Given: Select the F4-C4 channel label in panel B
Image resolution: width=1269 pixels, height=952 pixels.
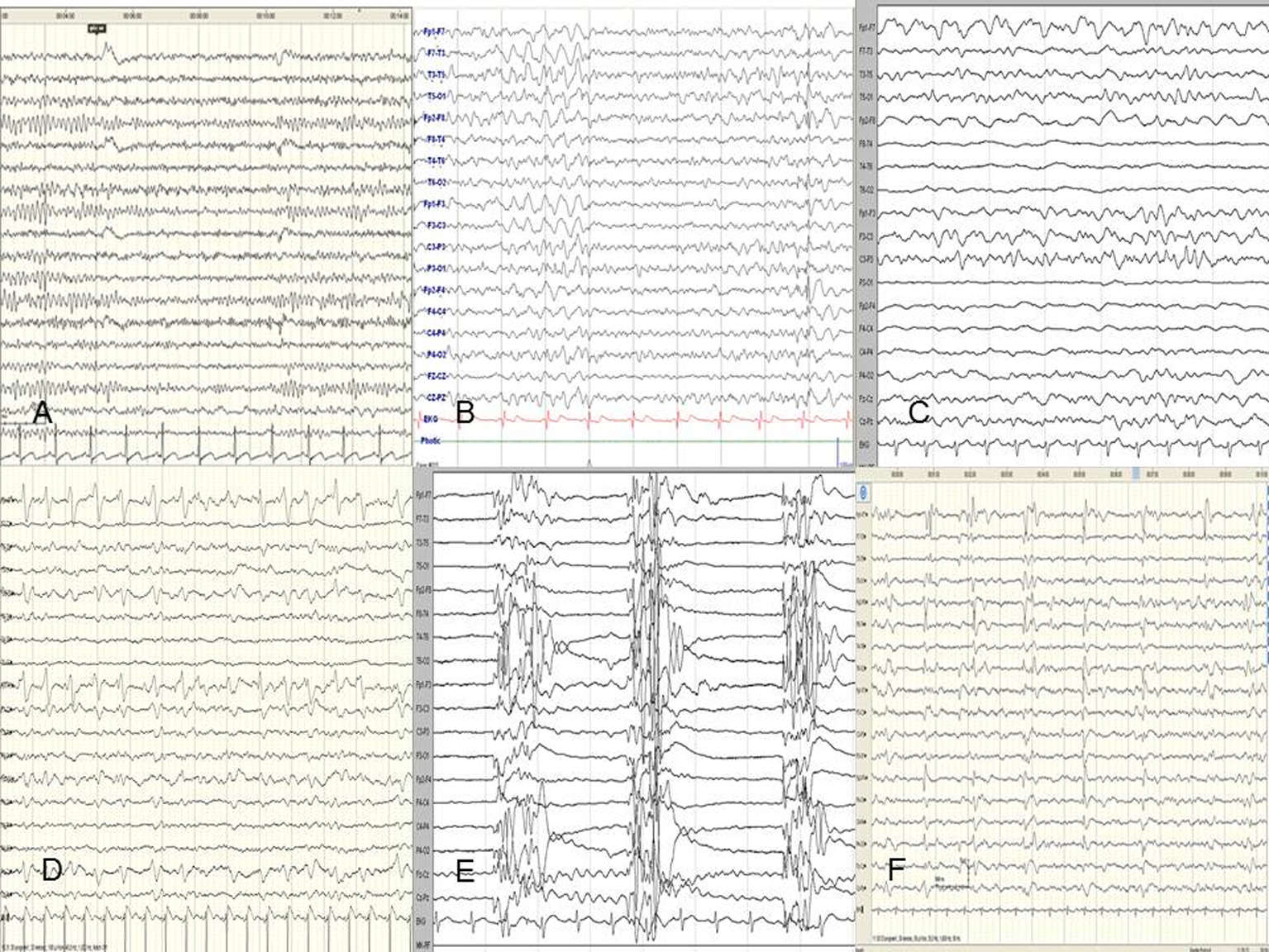Looking at the screenshot, I should [436, 312].
